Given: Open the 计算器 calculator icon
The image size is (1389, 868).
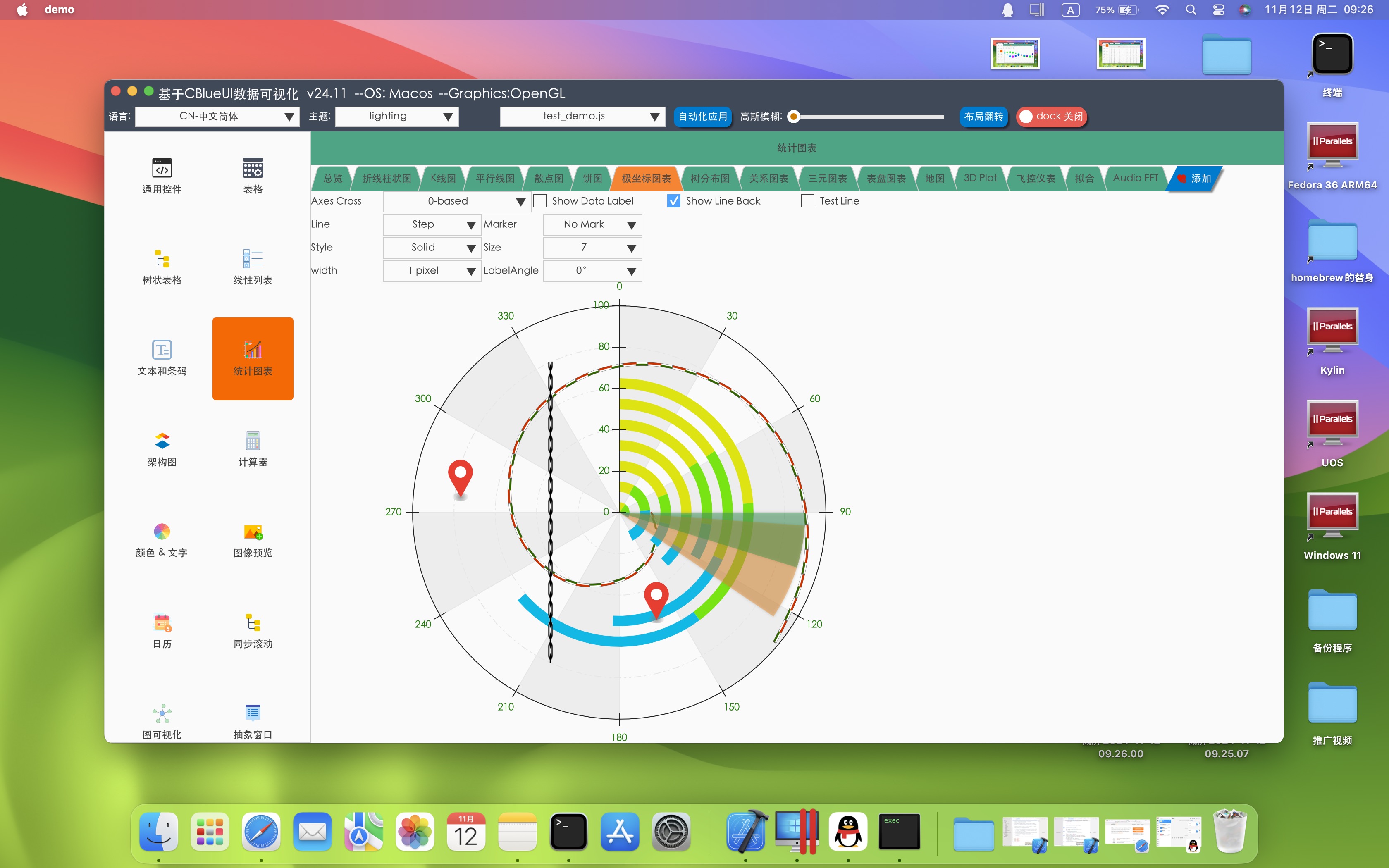Looking at the screenshot, I should (x=253, y=441).
